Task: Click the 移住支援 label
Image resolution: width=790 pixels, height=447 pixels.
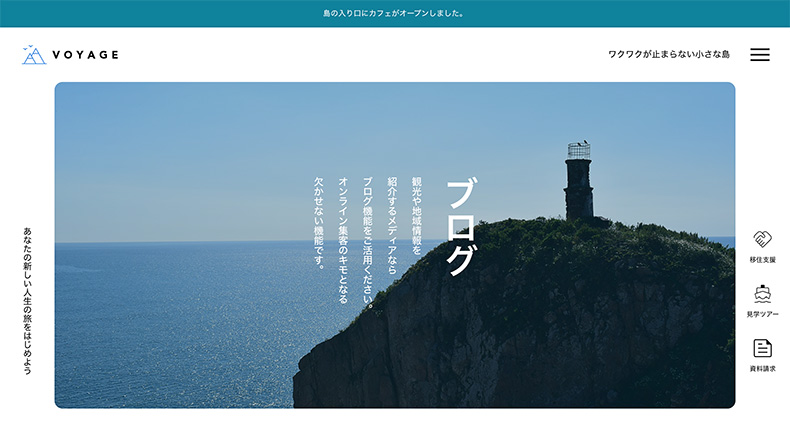Action: [762, 260]
